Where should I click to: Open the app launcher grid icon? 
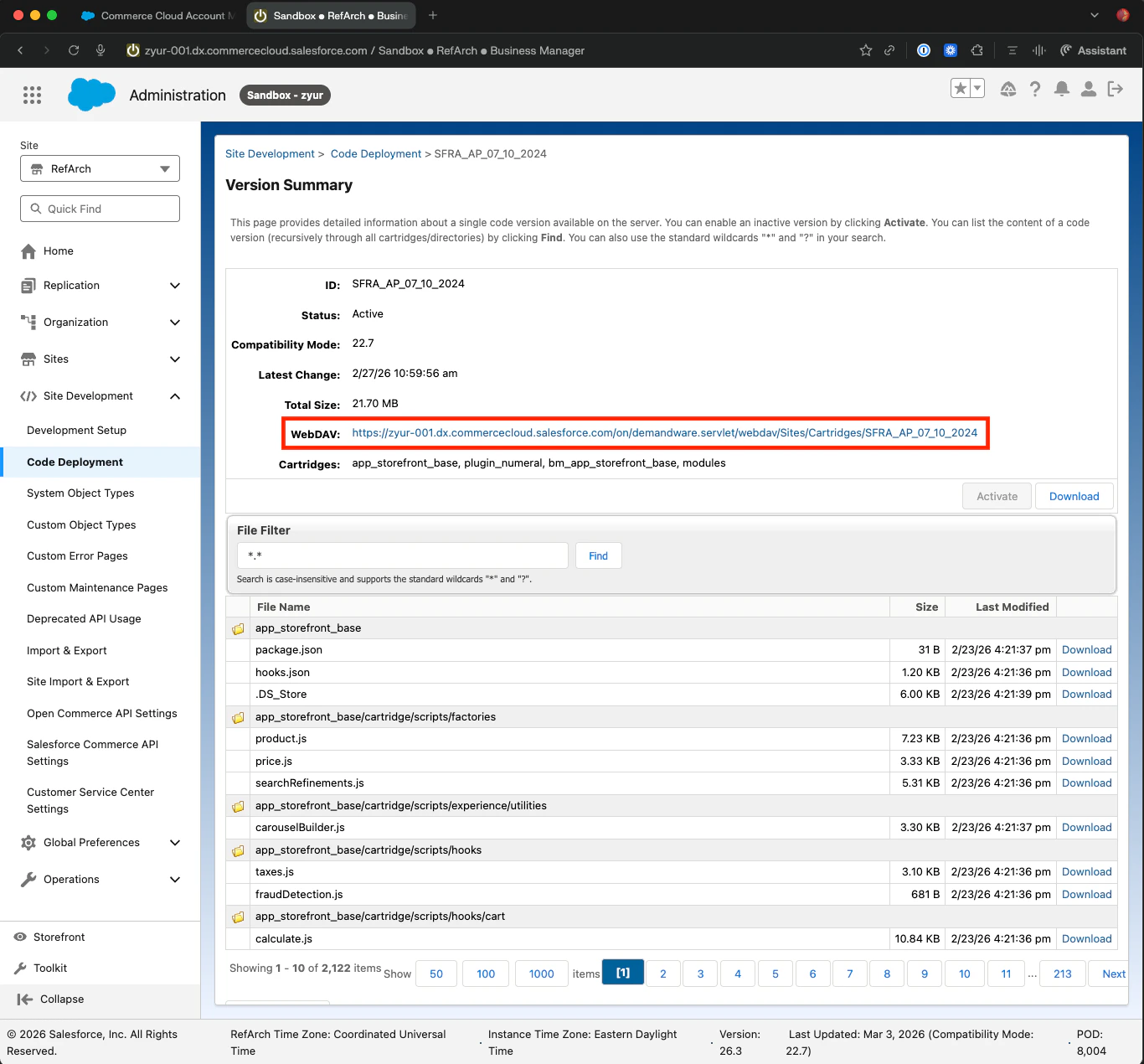[x=32, y=95]
